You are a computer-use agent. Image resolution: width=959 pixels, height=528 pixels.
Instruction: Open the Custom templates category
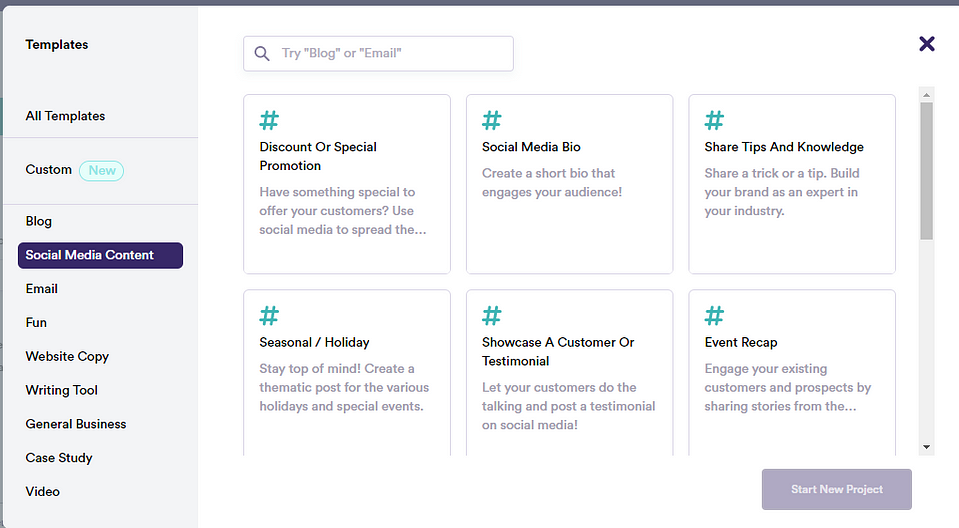tap(49, 170)
